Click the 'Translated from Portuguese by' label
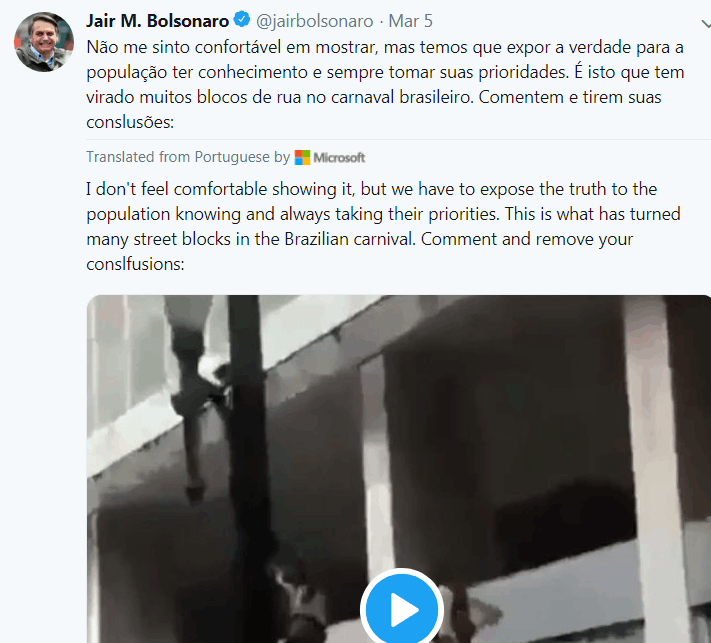 pyautogui.click(x=188, y=157)
